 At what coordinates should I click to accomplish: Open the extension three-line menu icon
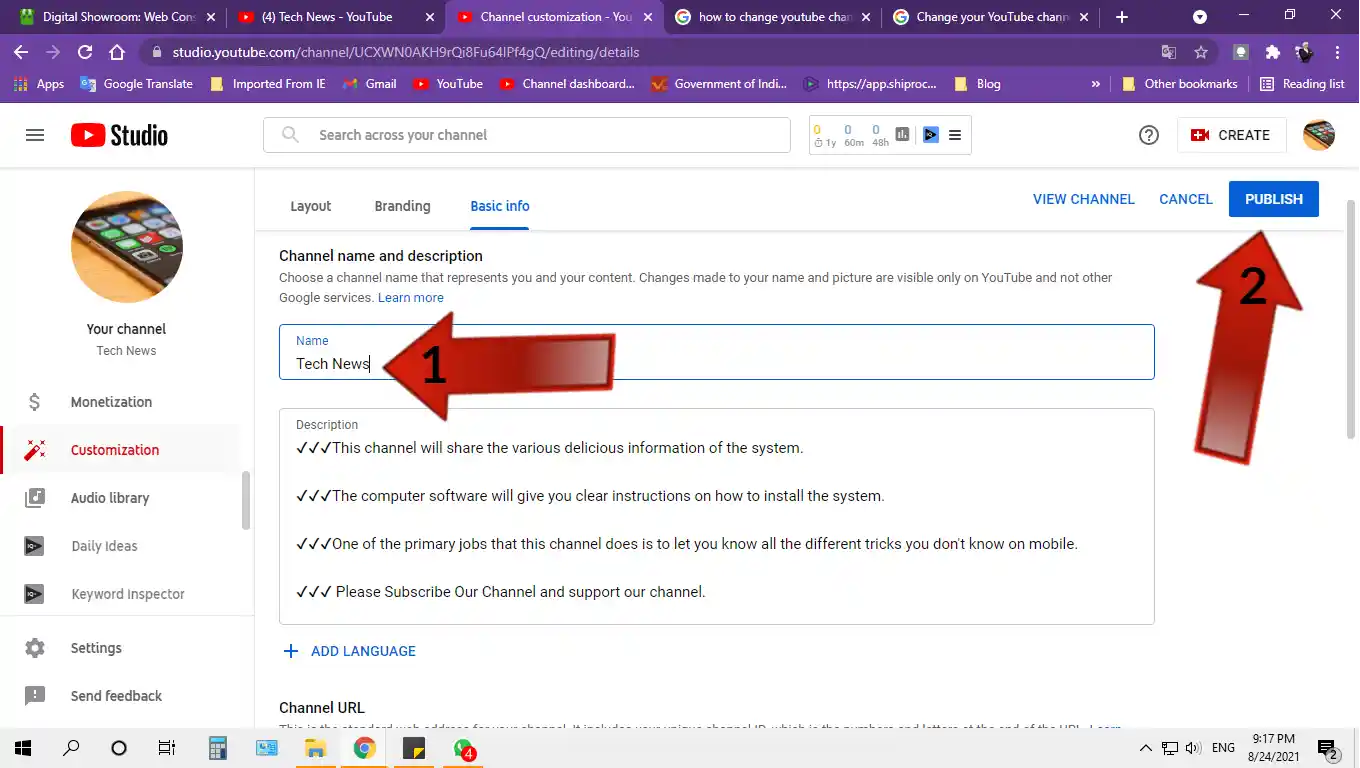pos(955,135)
